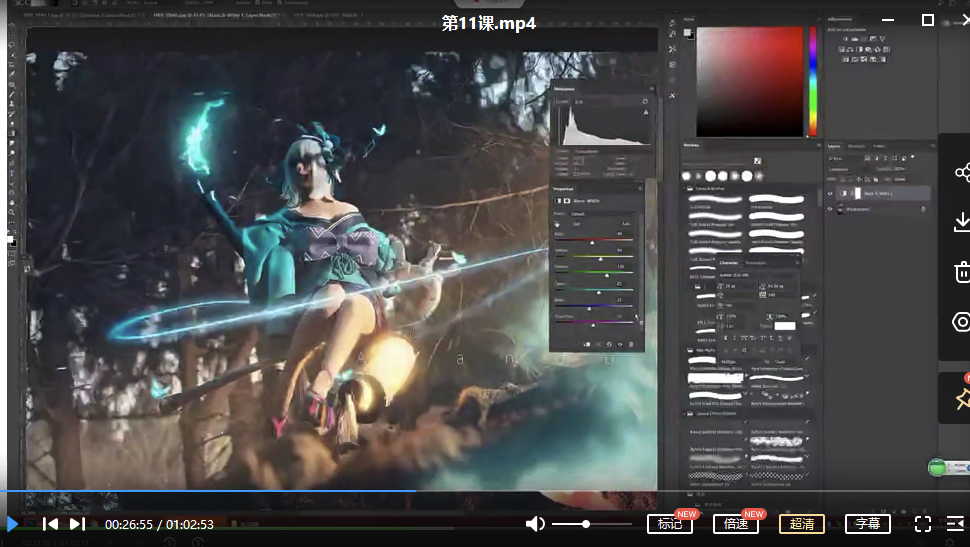The height and width of the screenshot is (547, 970).
Task: Click the camera screenshot icon in side panel
Action: (962, 322)
